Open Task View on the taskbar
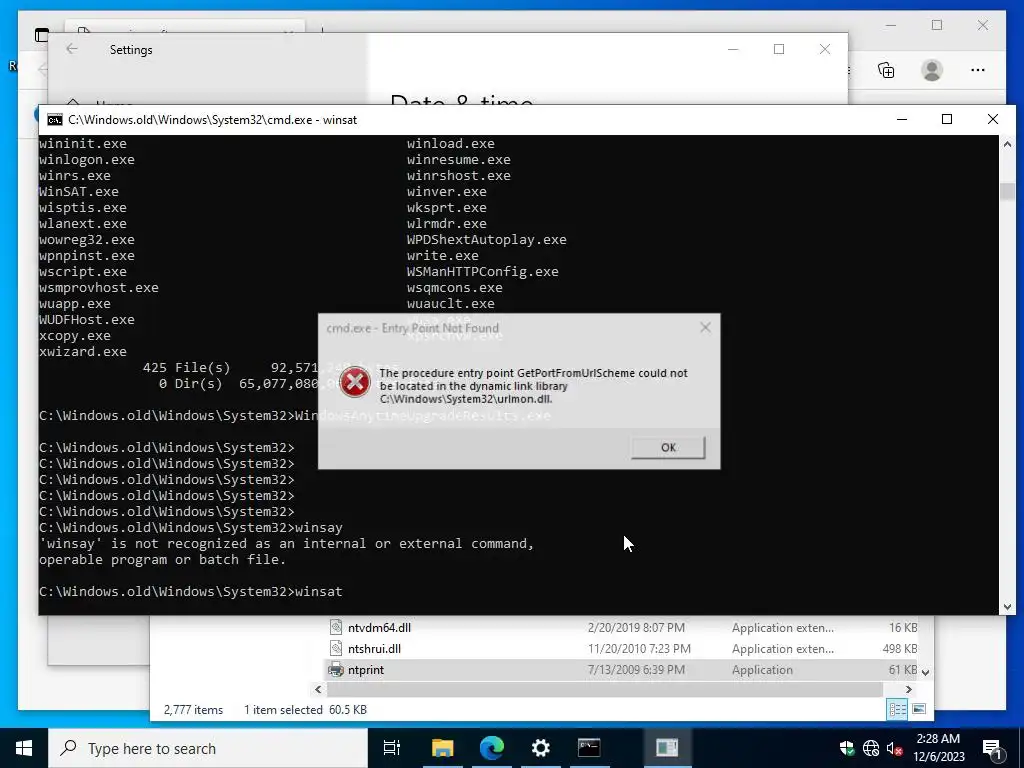The image size is (1024, 768). tap(392, 748)
